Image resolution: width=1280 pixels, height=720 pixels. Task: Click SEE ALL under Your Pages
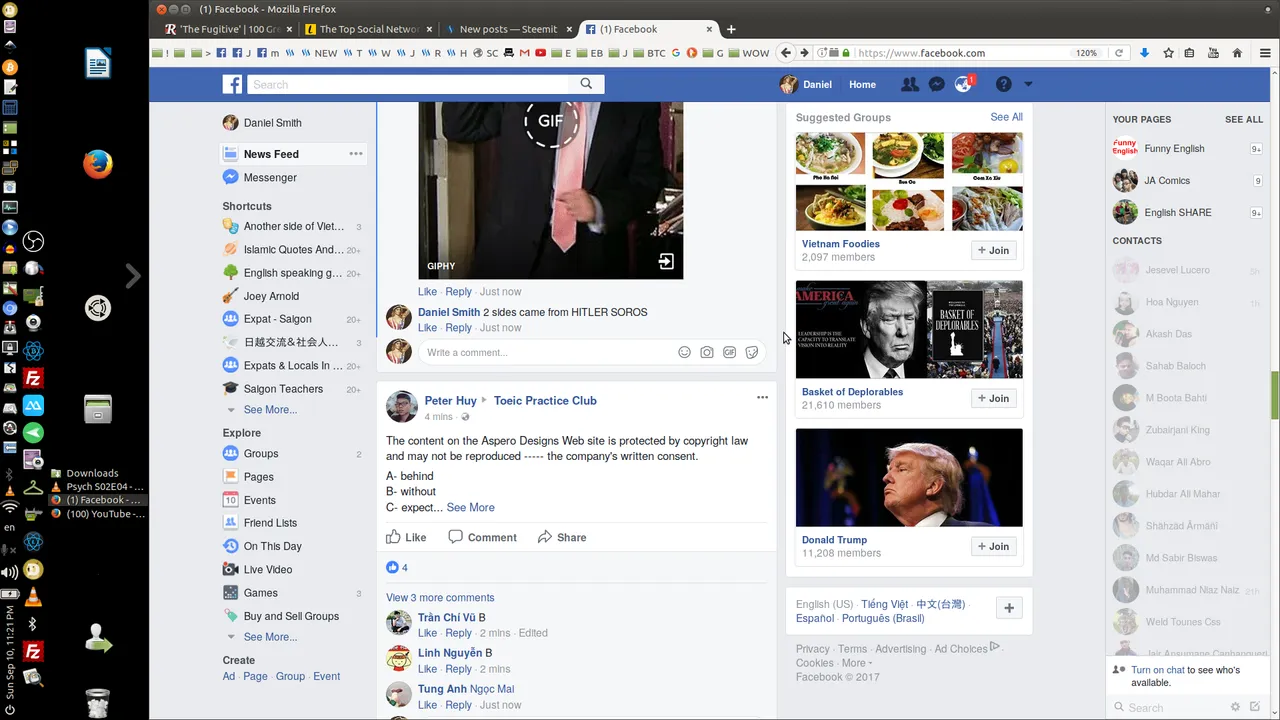1243,119
